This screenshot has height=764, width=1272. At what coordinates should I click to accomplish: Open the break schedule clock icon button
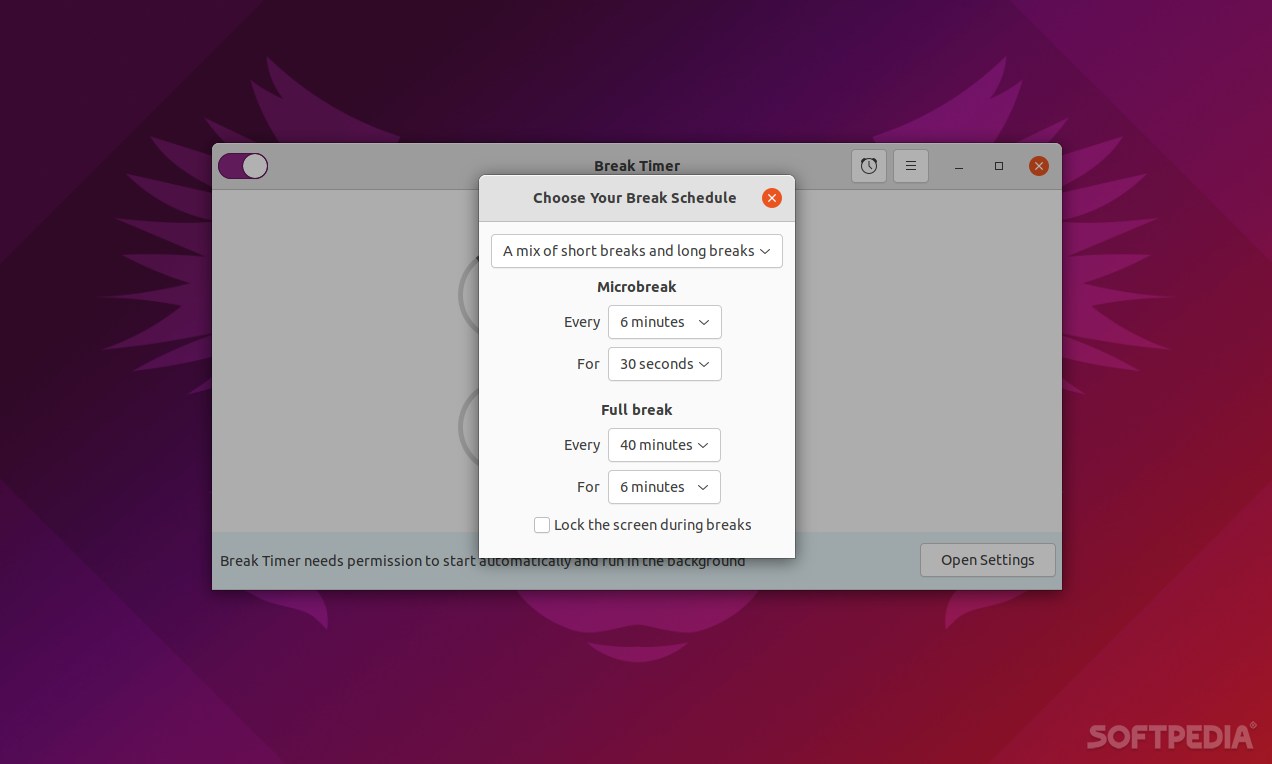[869, 166]
